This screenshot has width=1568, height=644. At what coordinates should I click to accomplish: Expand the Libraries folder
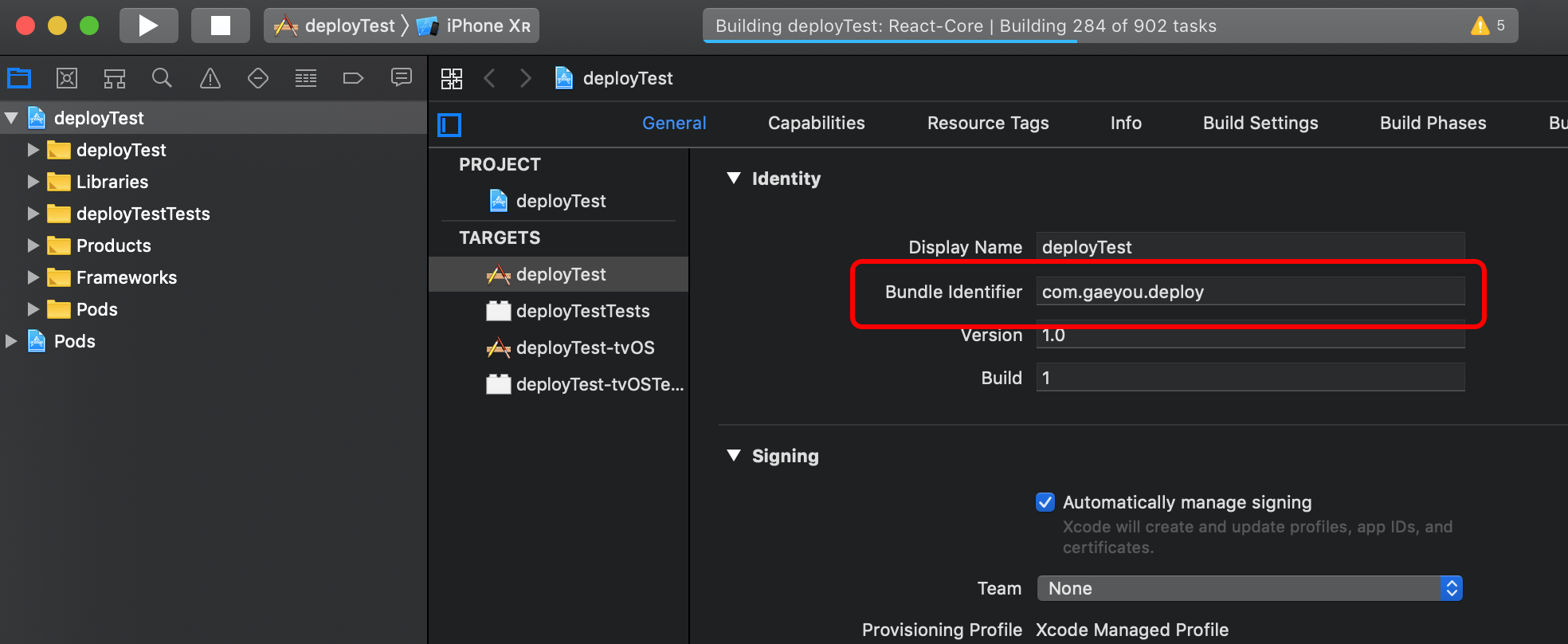click(x=33, y=182)
